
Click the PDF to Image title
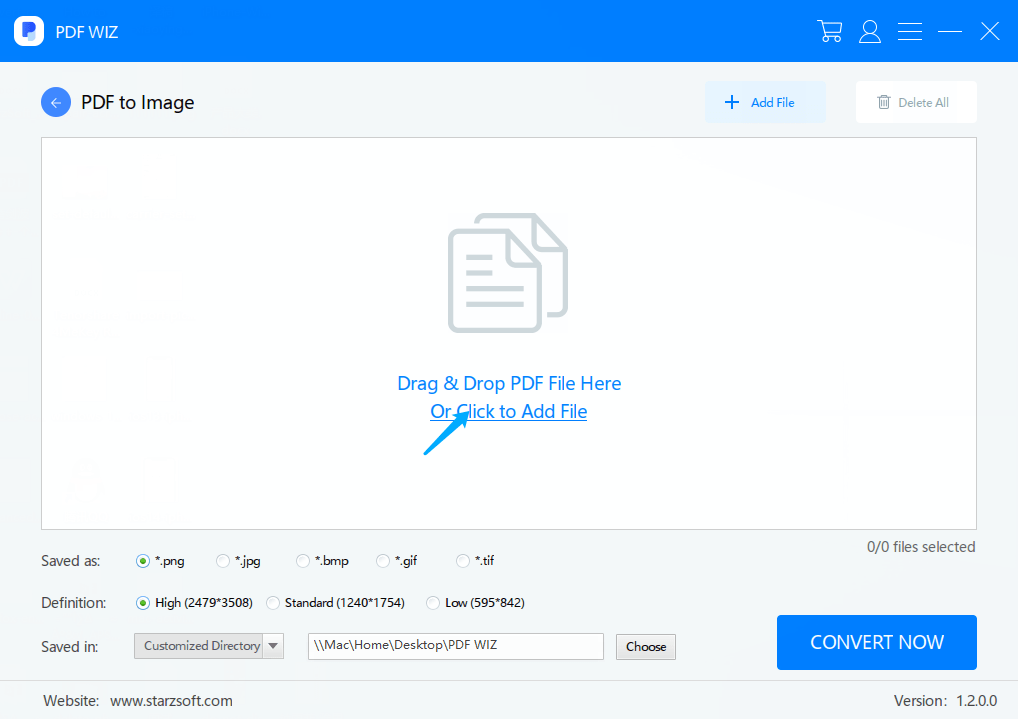(138, 102)
